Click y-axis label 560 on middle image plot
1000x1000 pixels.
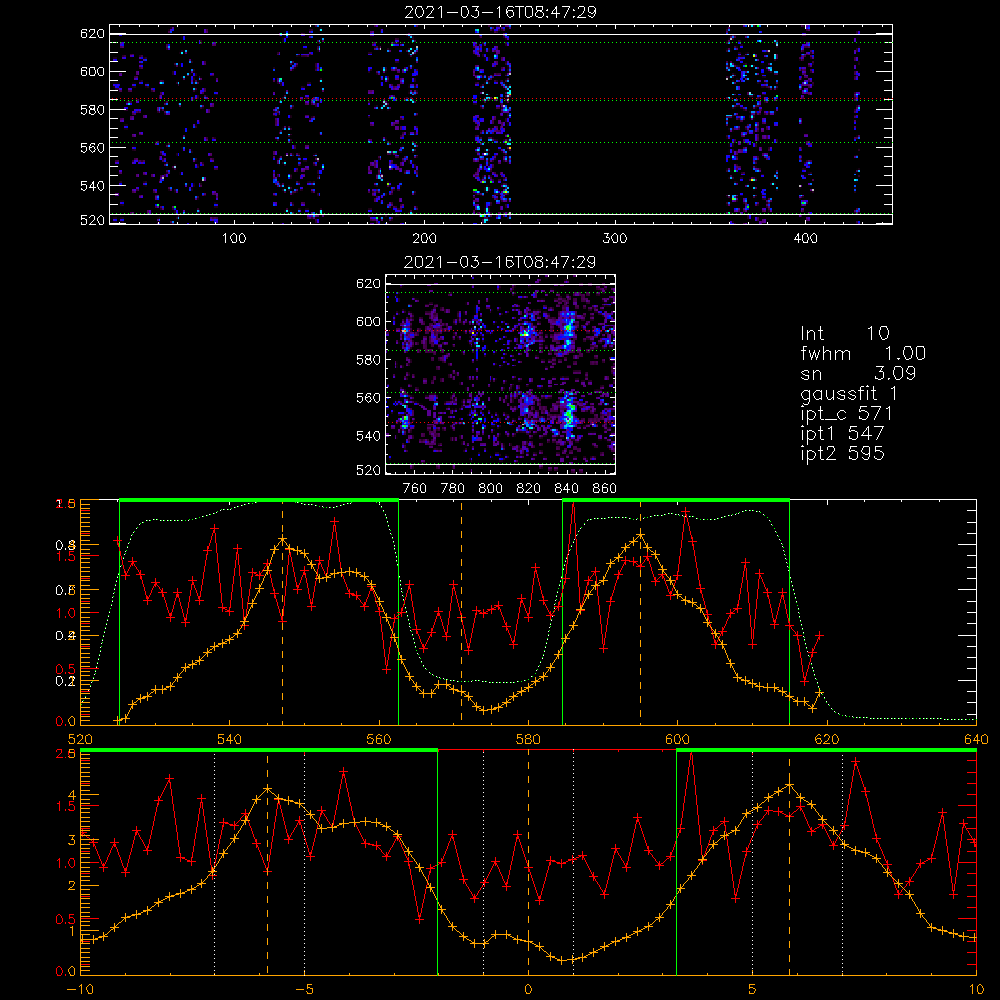pos(368,398)
